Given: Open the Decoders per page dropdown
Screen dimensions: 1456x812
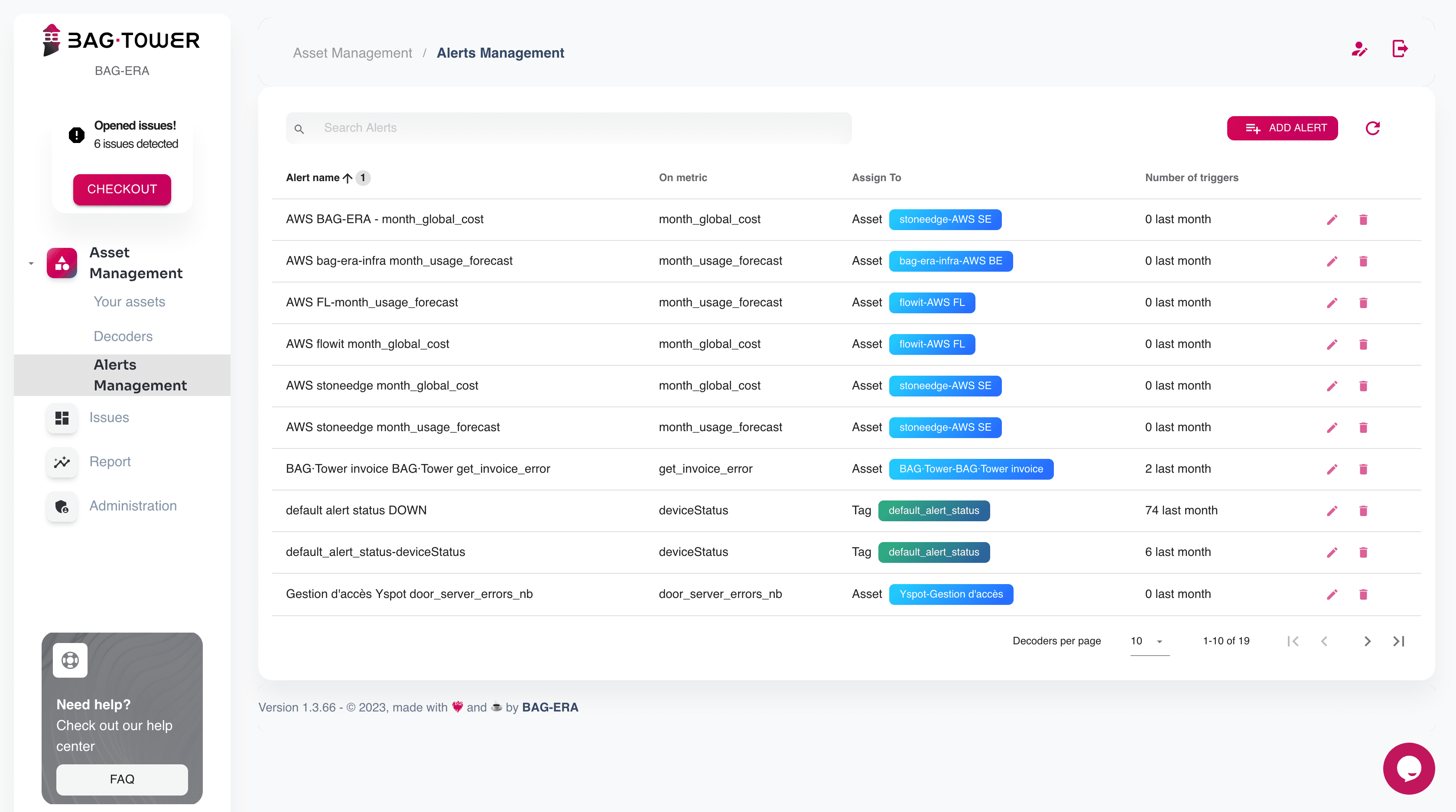Looking at the screenshot, I should click(1149, 641).
